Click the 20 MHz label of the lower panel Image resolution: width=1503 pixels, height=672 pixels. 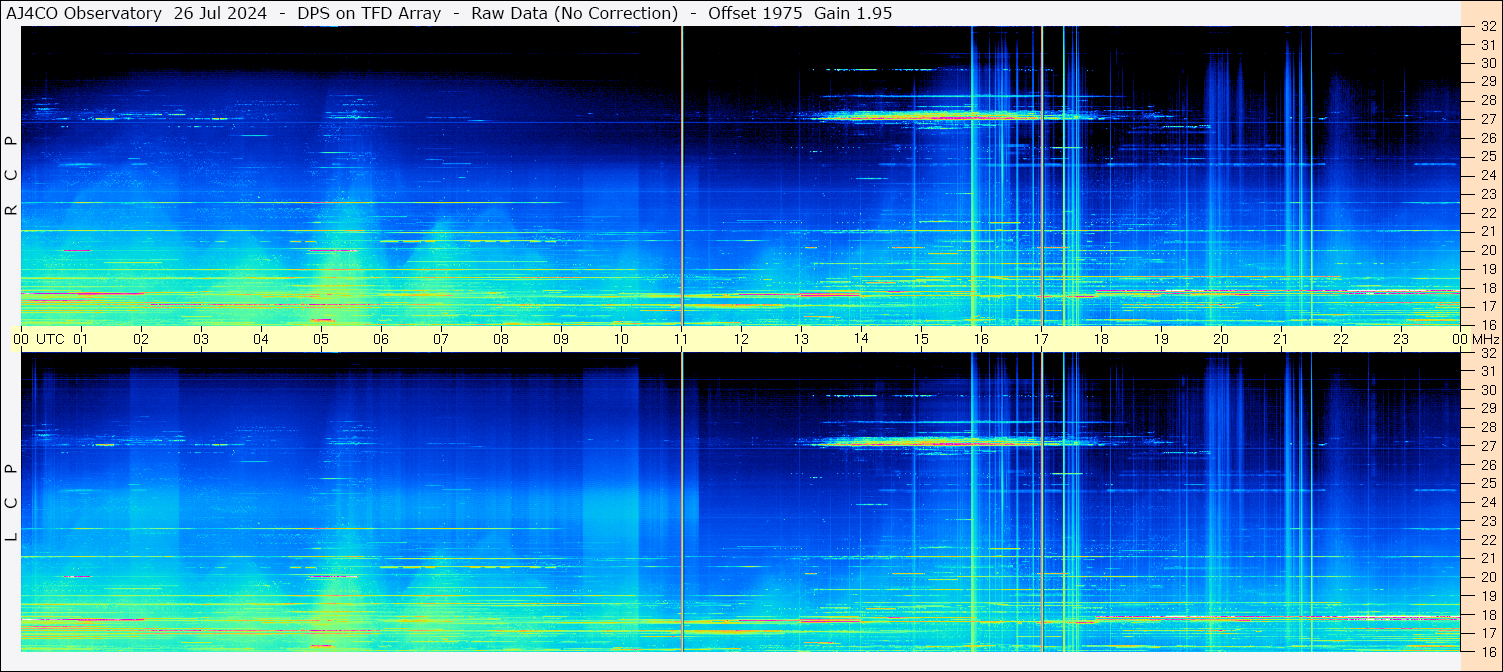(x=1487, y=577)
